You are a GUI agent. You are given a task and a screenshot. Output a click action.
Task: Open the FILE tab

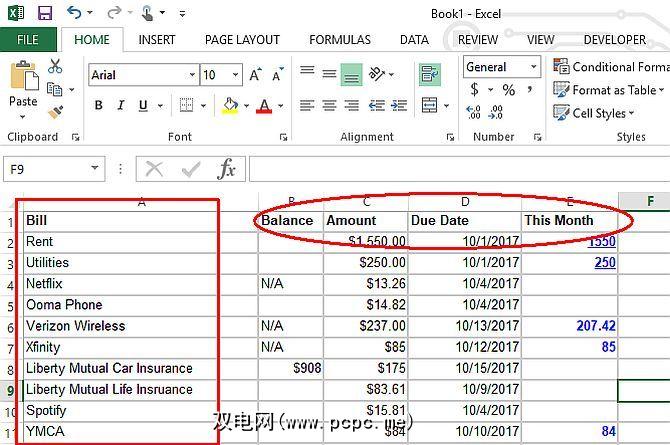coord(28,40)
